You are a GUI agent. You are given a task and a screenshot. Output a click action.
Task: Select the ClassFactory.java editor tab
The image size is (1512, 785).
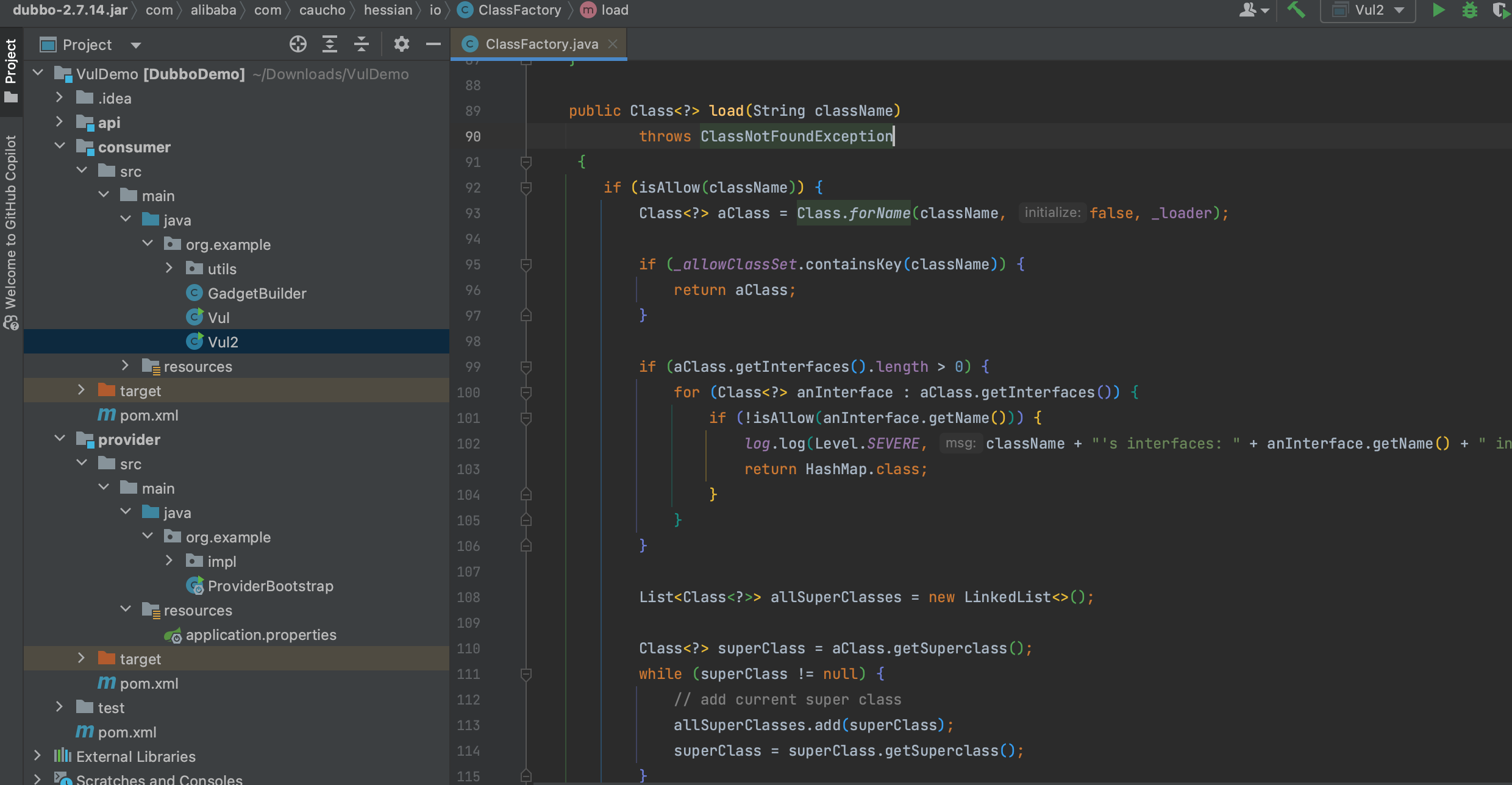click(x=539, y=44)
